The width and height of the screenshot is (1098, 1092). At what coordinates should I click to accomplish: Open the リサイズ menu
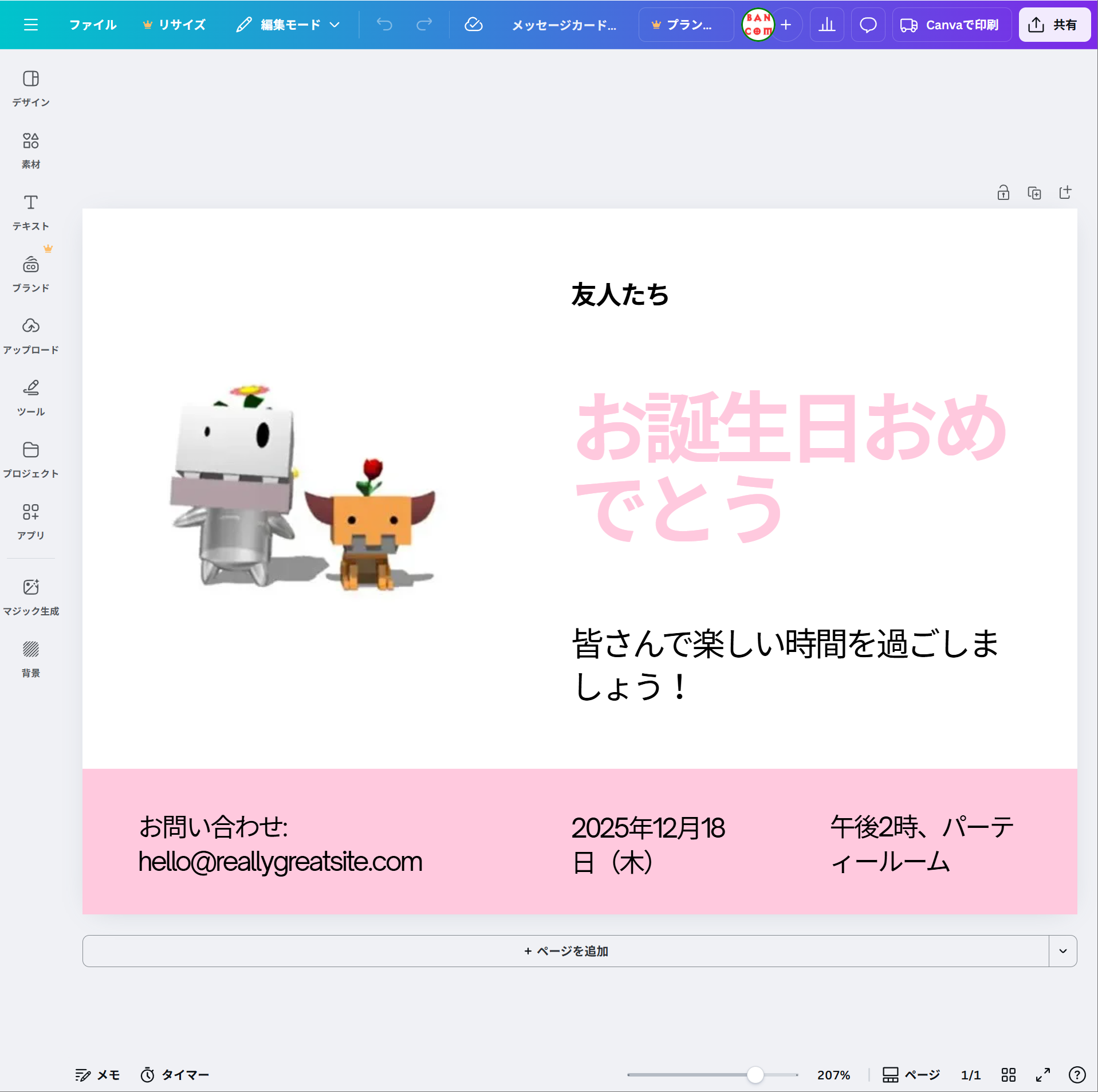tap(174, 25)
